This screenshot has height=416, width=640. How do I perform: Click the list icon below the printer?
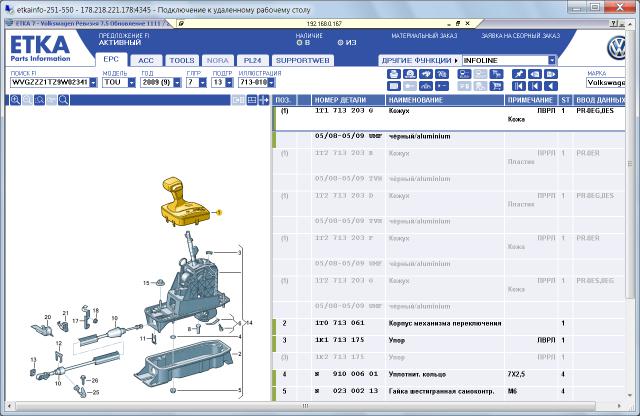tap(393, 86)
